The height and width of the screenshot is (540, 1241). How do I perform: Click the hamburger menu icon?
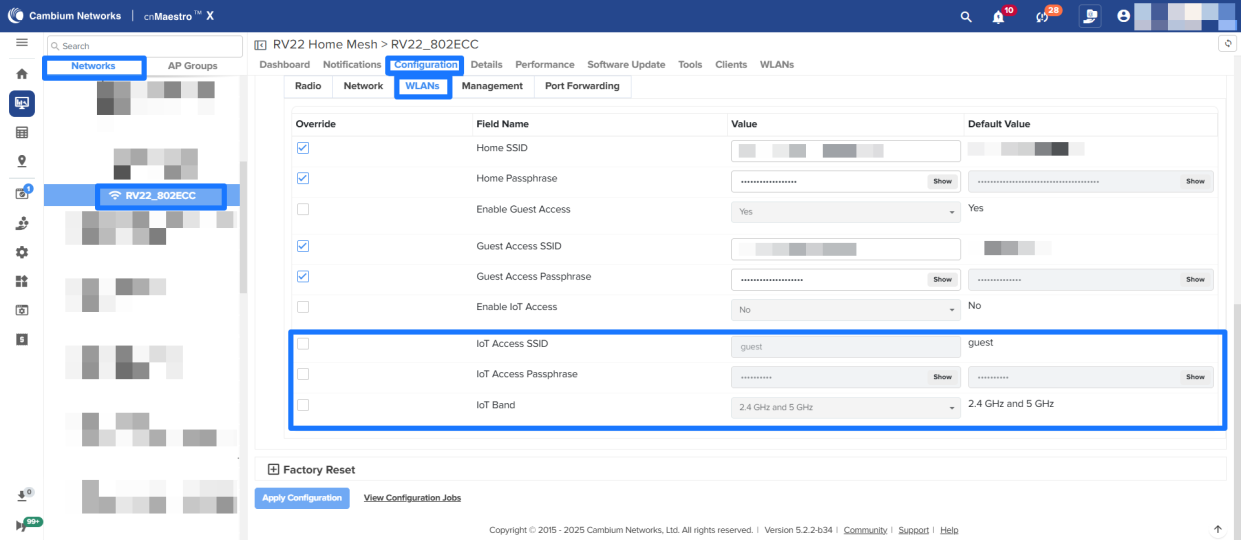[x=21, y=43]
